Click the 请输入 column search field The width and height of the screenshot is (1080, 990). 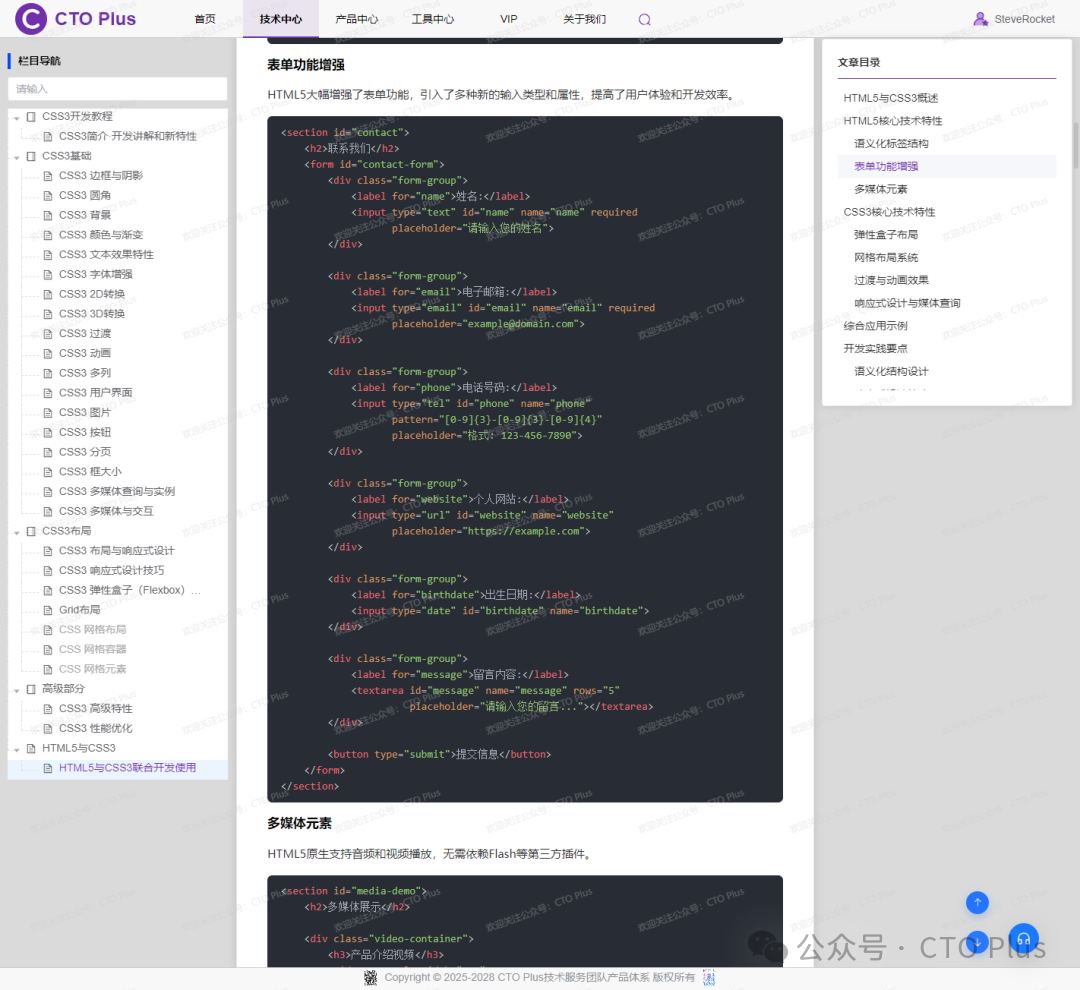[x=117, y=89]
